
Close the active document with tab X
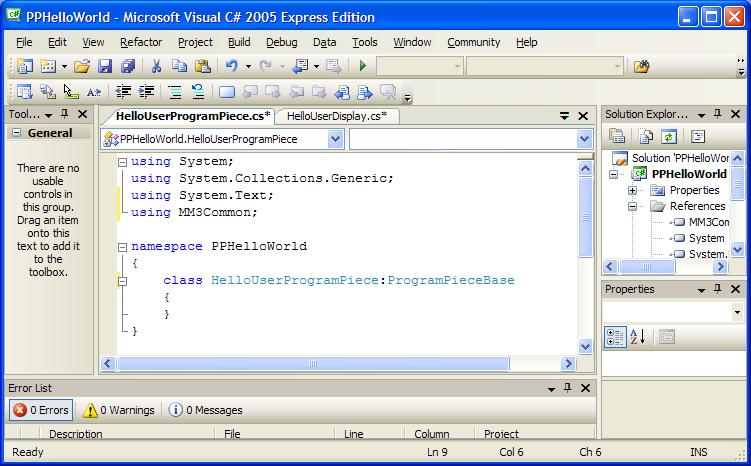tap(583, 115)
